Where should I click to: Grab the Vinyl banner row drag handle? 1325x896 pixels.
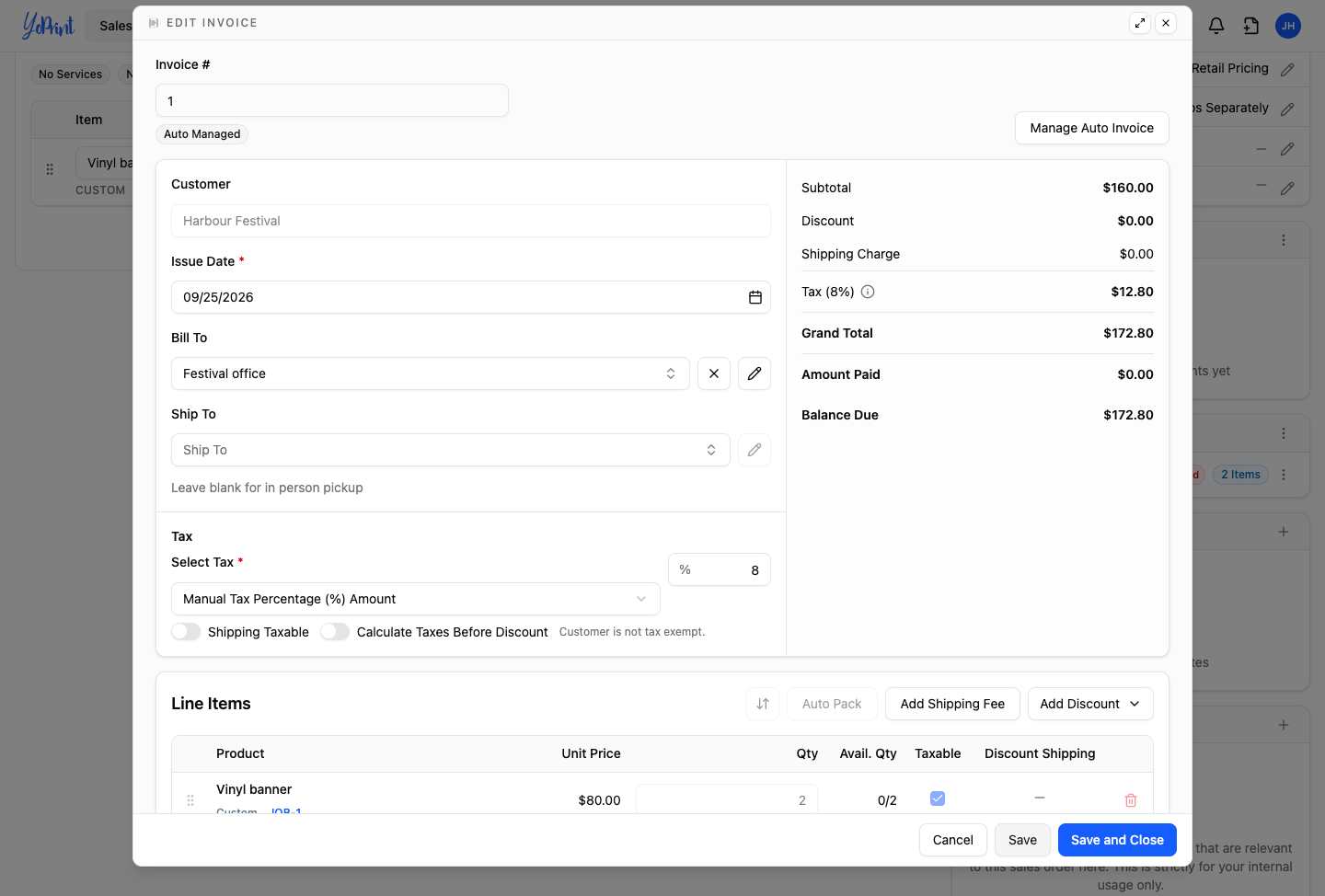[x=190, y=800]
